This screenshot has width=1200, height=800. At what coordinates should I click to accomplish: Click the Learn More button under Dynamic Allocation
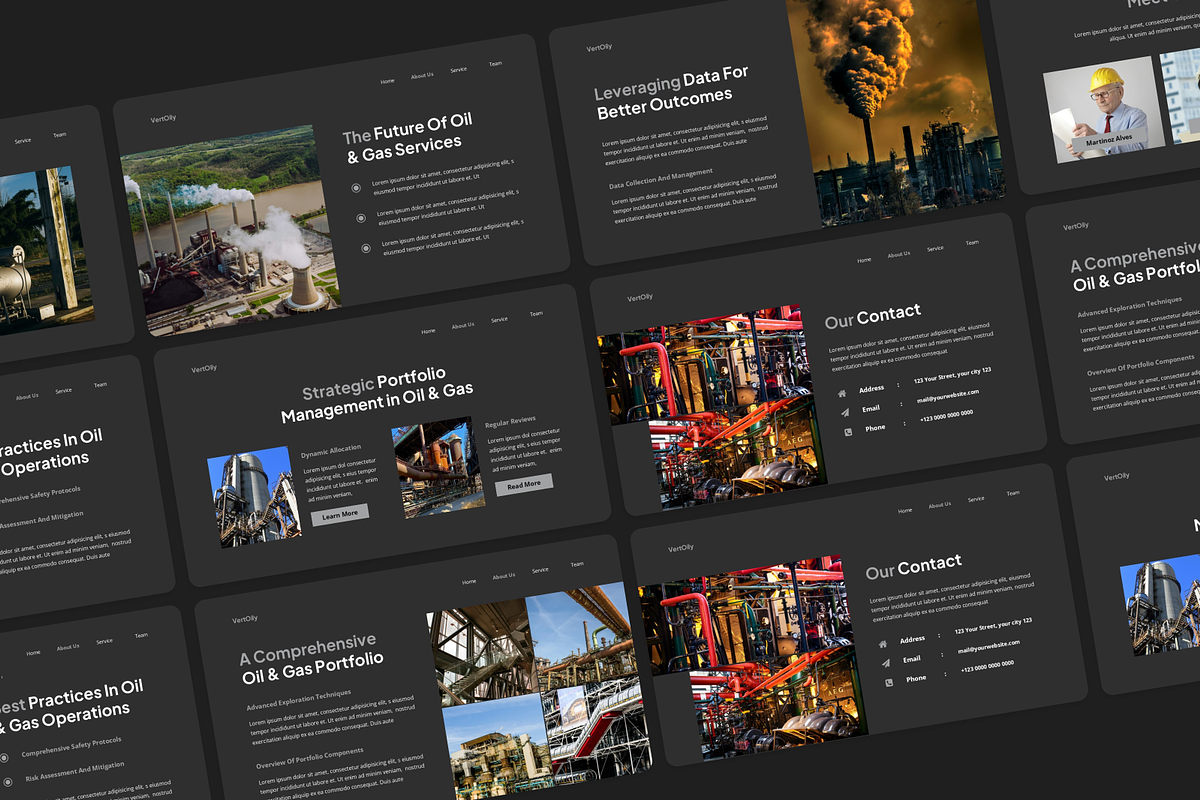(340, 515)
